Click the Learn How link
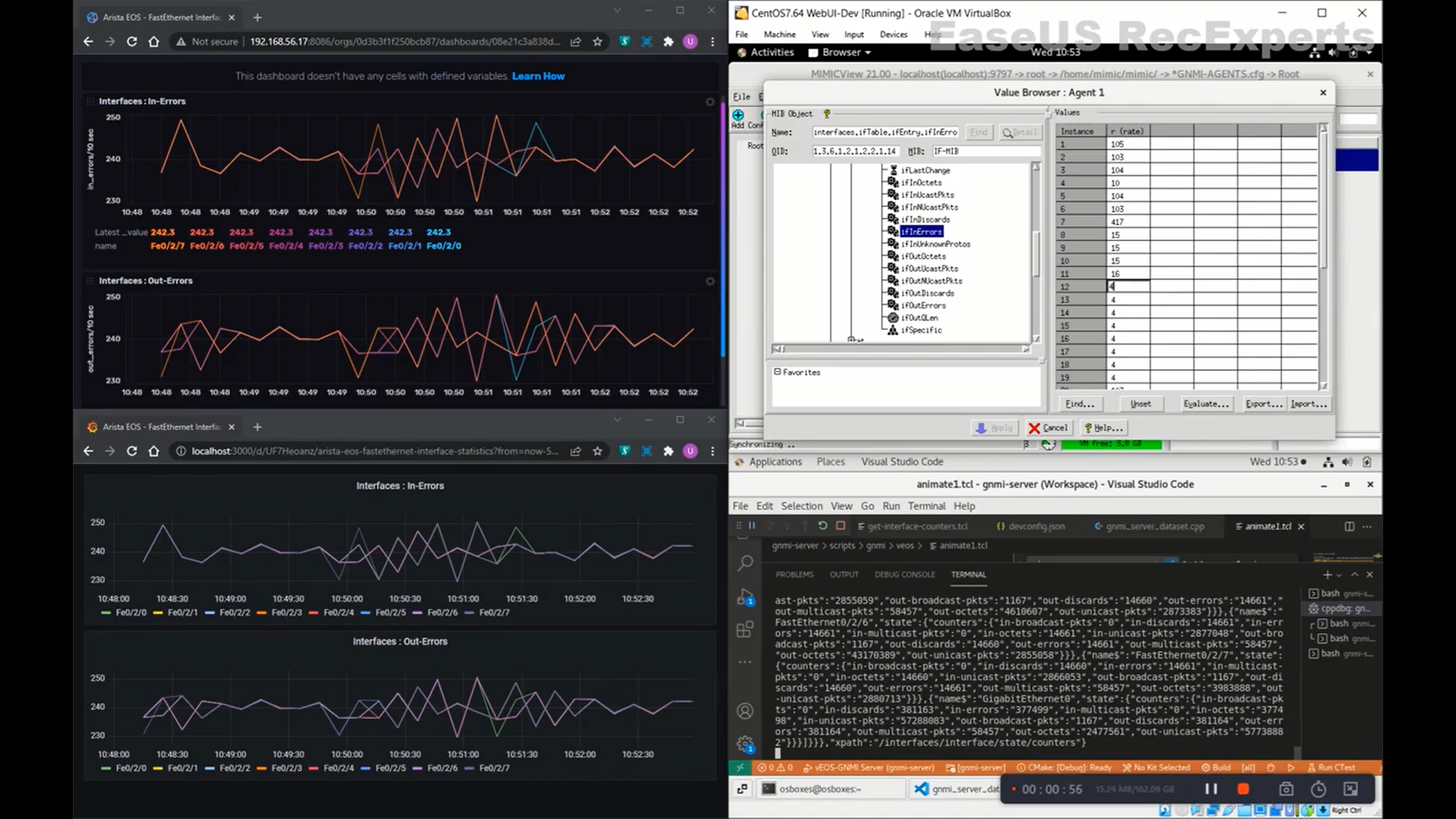The height and width of the screenshot is (819, 1456). click(x=538, y=77)
